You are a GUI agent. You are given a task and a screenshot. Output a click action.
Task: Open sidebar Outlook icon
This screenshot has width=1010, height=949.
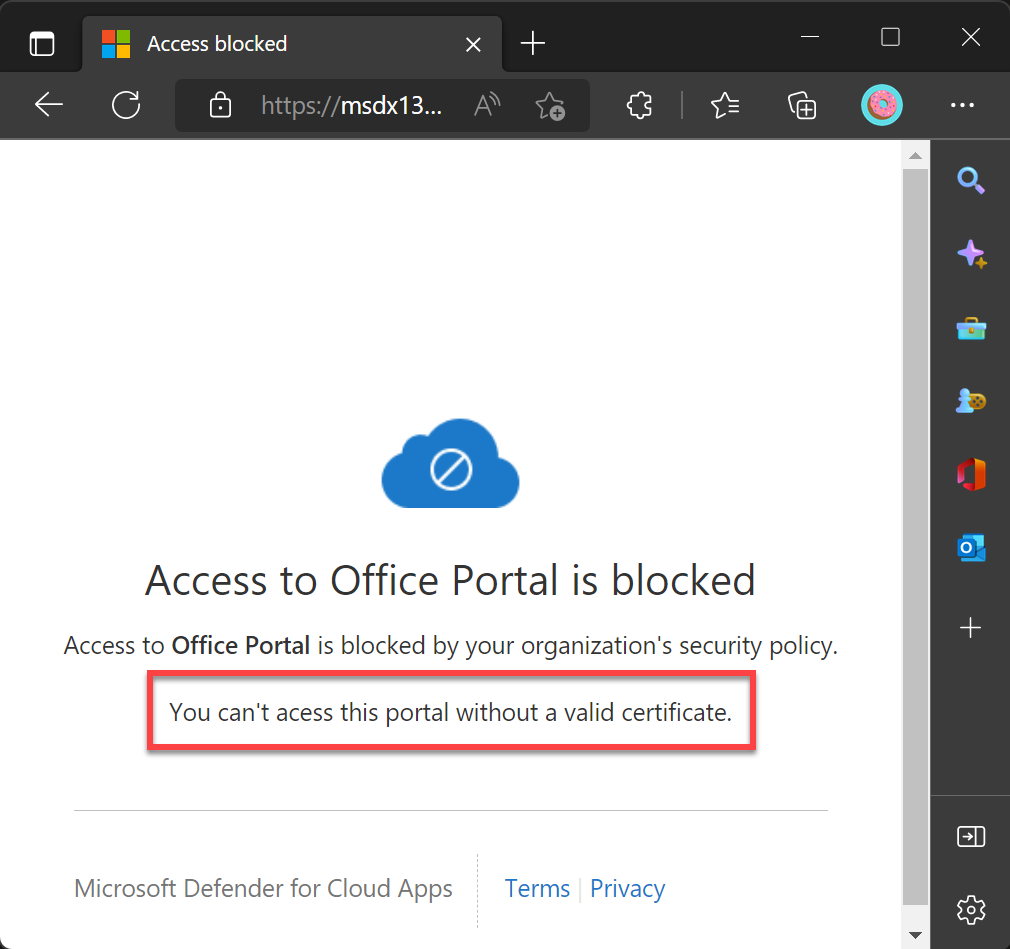point(971,548)
